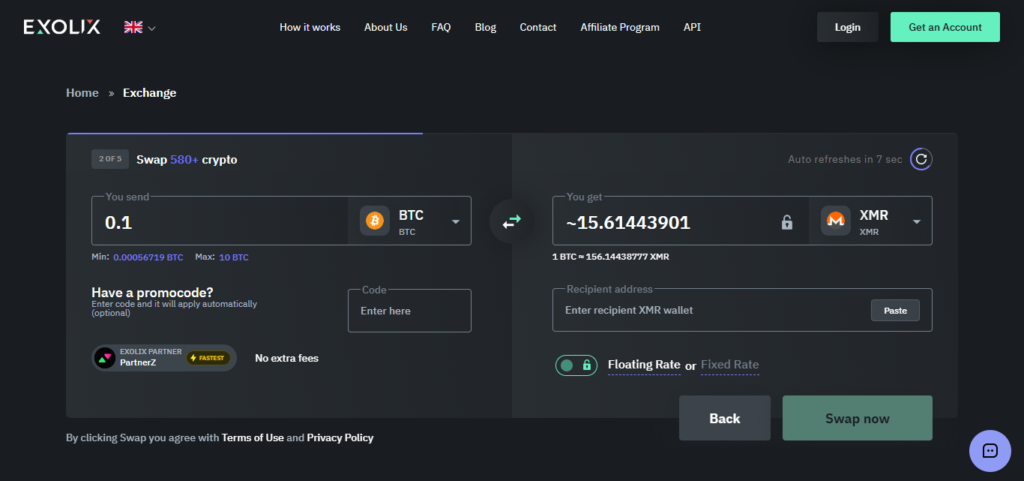Open the Terms of Use link
The image size is (1024, 481).
pyautogui.click(x=253, y=438)
